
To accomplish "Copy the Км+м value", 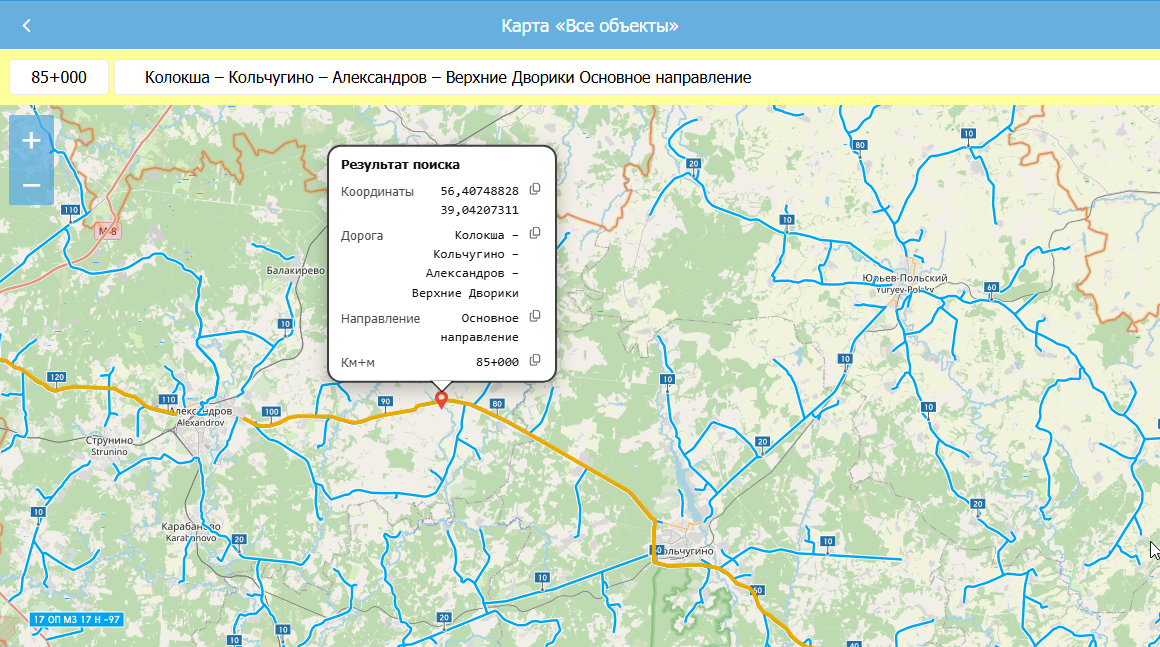I will pyautogui.click(x=535, y=360).
